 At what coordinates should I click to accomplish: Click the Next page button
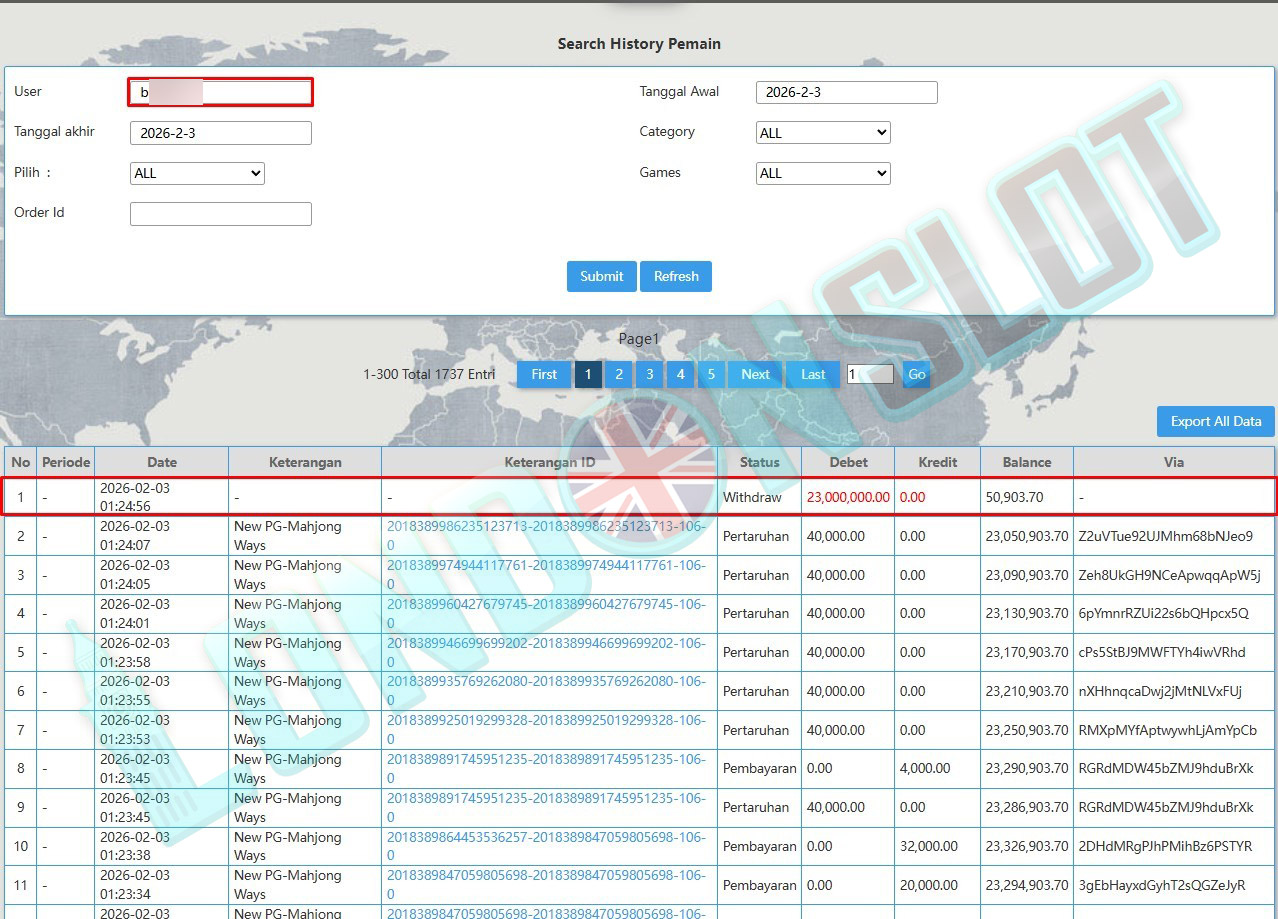click(x=755, y=374)
